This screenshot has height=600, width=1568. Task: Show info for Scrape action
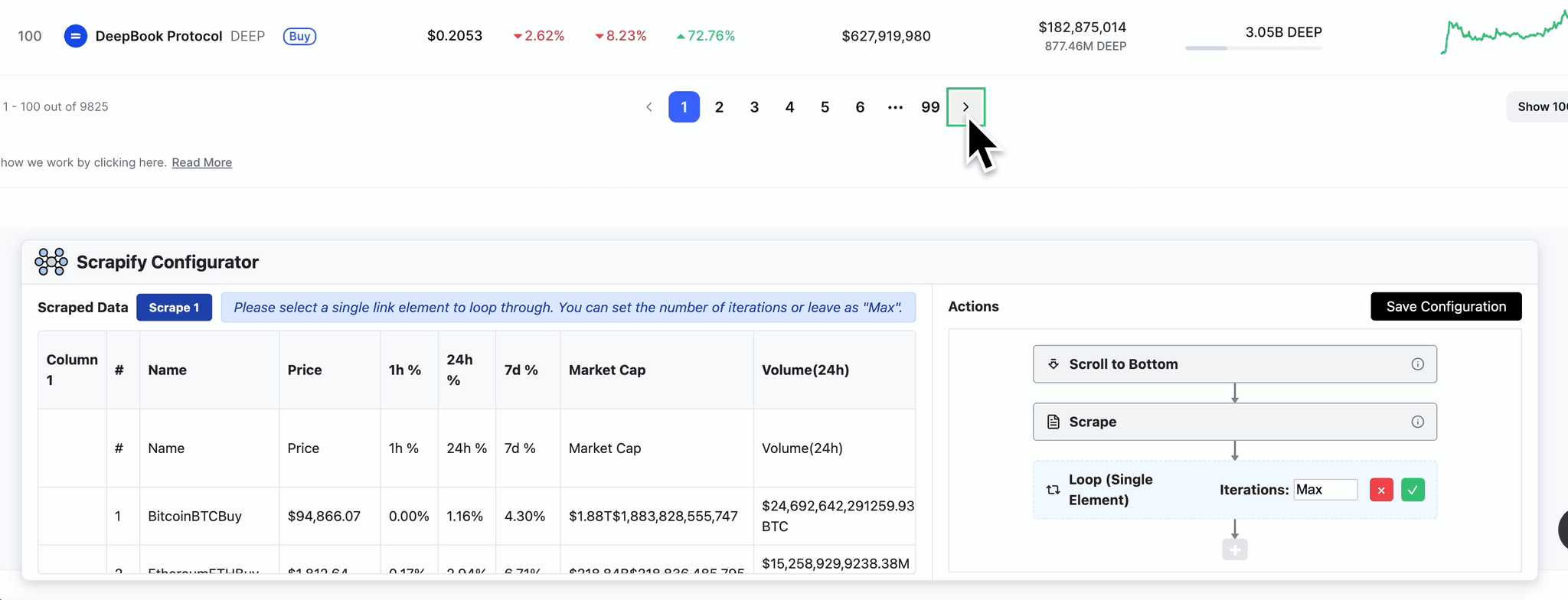[x=1417, y=422]
